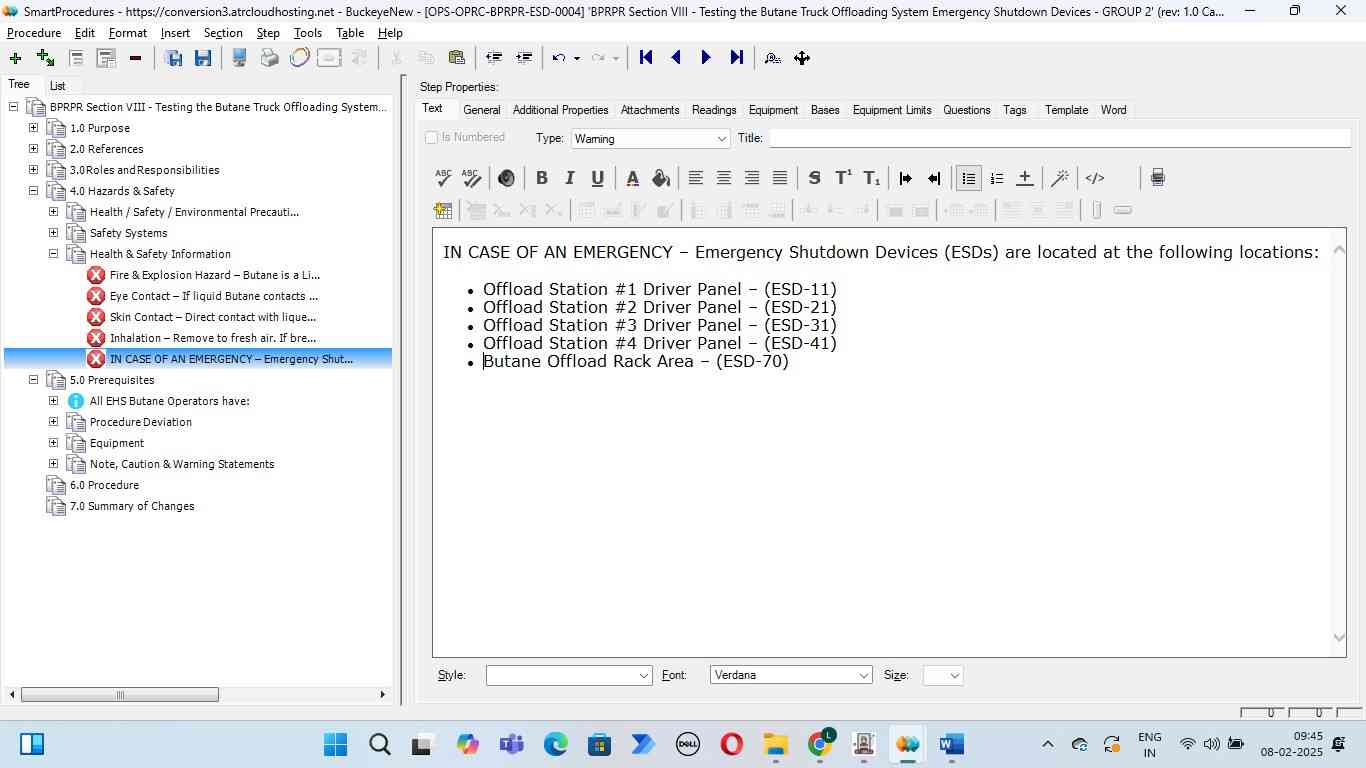Collapse the 4.0 Hazards & Safety node

coord(33,191)
